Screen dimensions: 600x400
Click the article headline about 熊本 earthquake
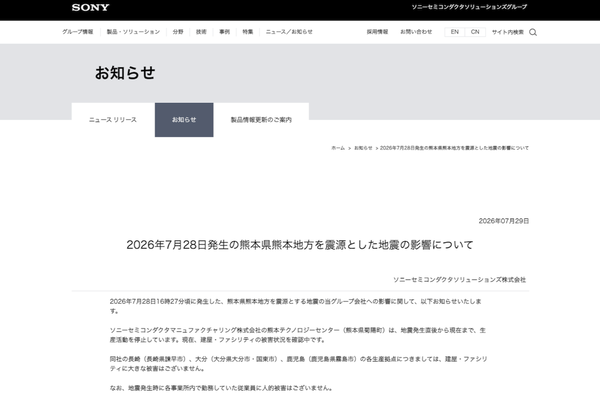(300, 245)
